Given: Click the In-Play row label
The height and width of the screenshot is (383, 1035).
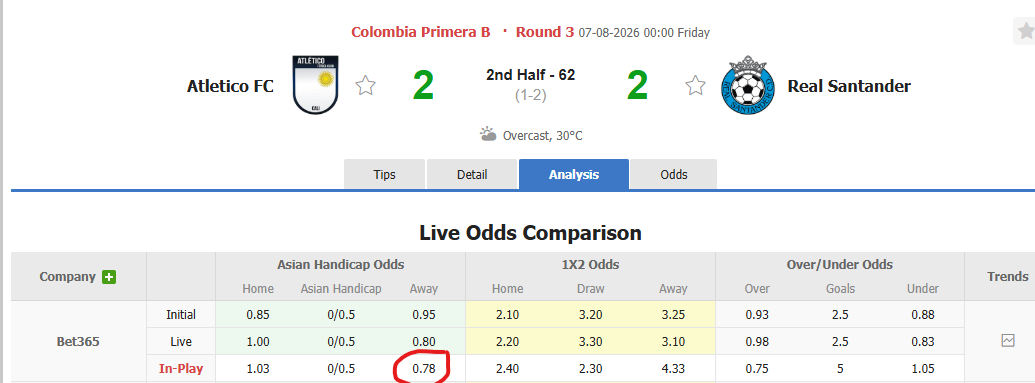Looking at the screenshot, I should (x=181, y=369).
